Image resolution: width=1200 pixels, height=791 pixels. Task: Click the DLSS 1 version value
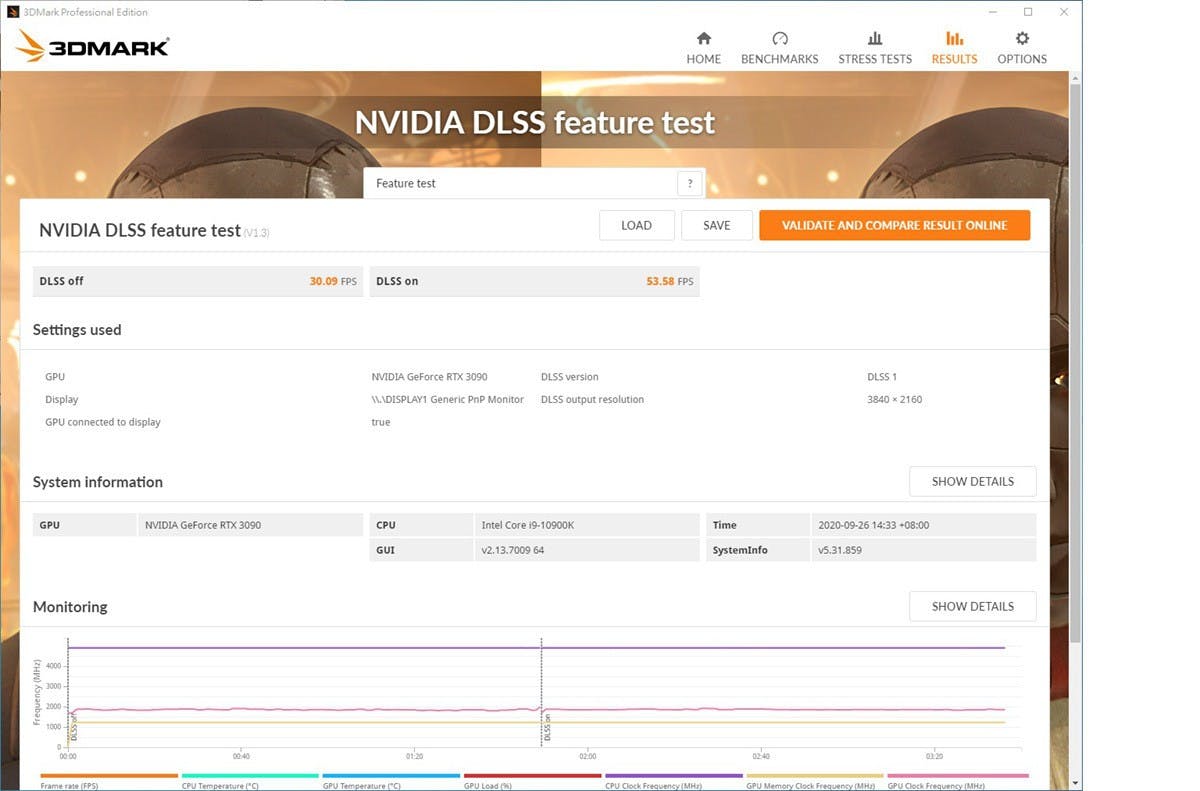882,377
